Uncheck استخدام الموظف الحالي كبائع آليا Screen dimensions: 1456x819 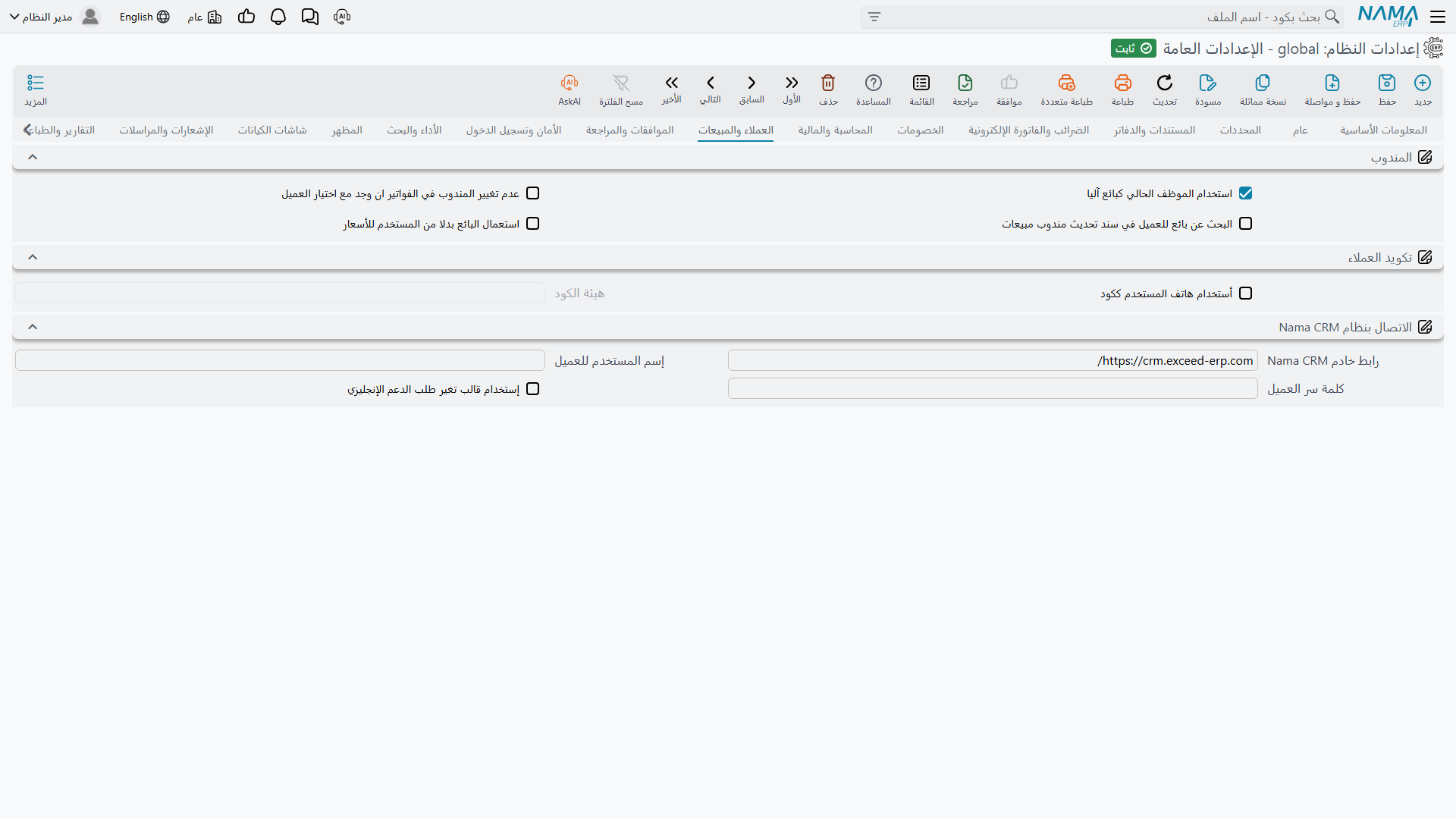click(x=1245, y=193)
